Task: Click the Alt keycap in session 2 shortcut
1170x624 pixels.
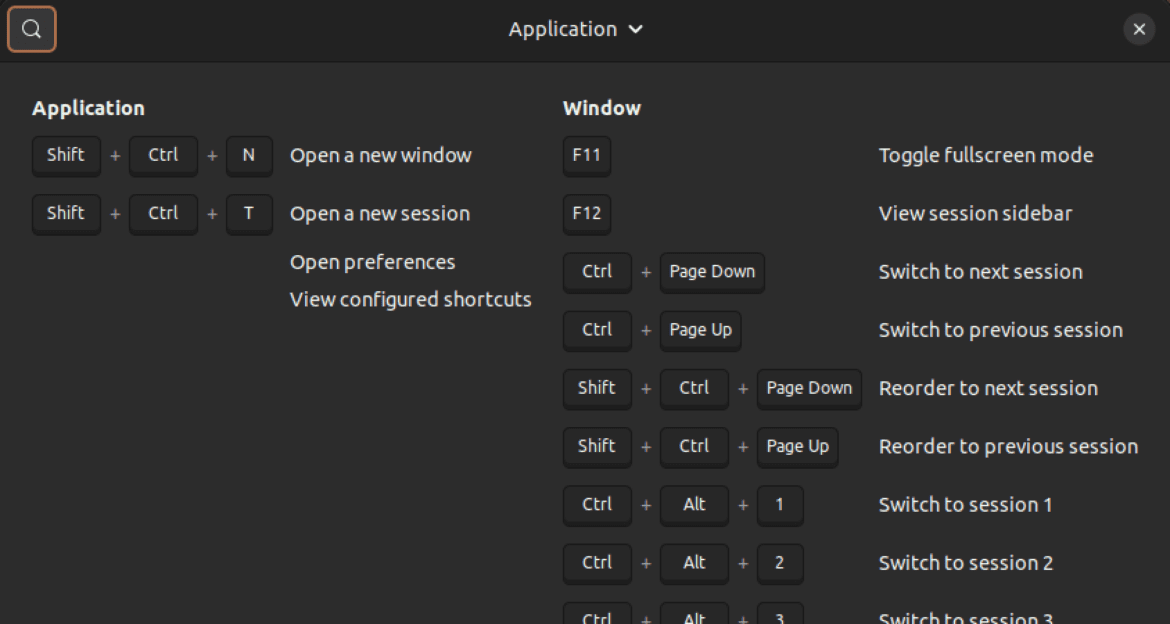Action: pos(694,563)
